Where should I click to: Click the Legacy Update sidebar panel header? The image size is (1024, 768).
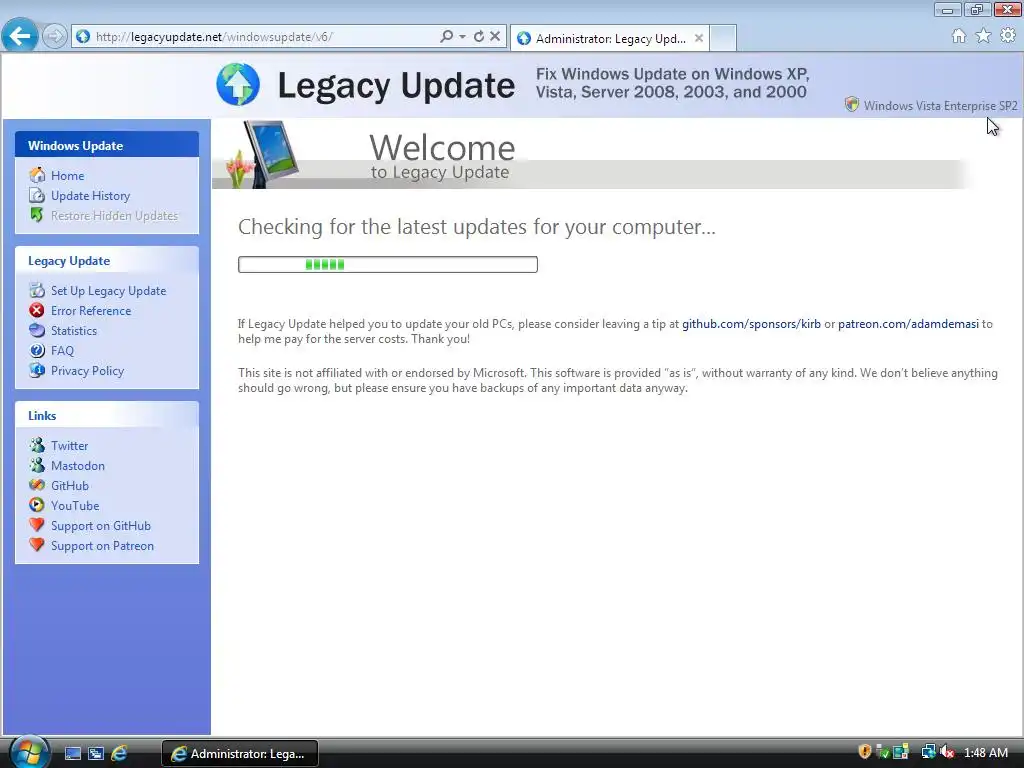(107, 261)
